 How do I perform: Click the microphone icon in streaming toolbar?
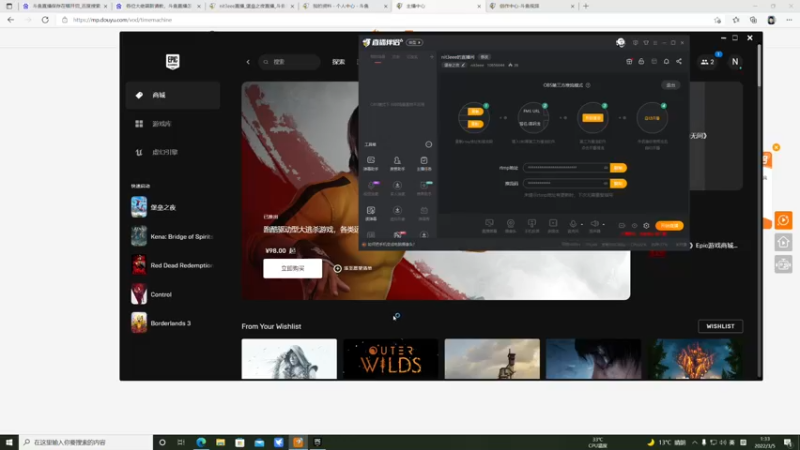pyautogui.click(x=573, y=224)
